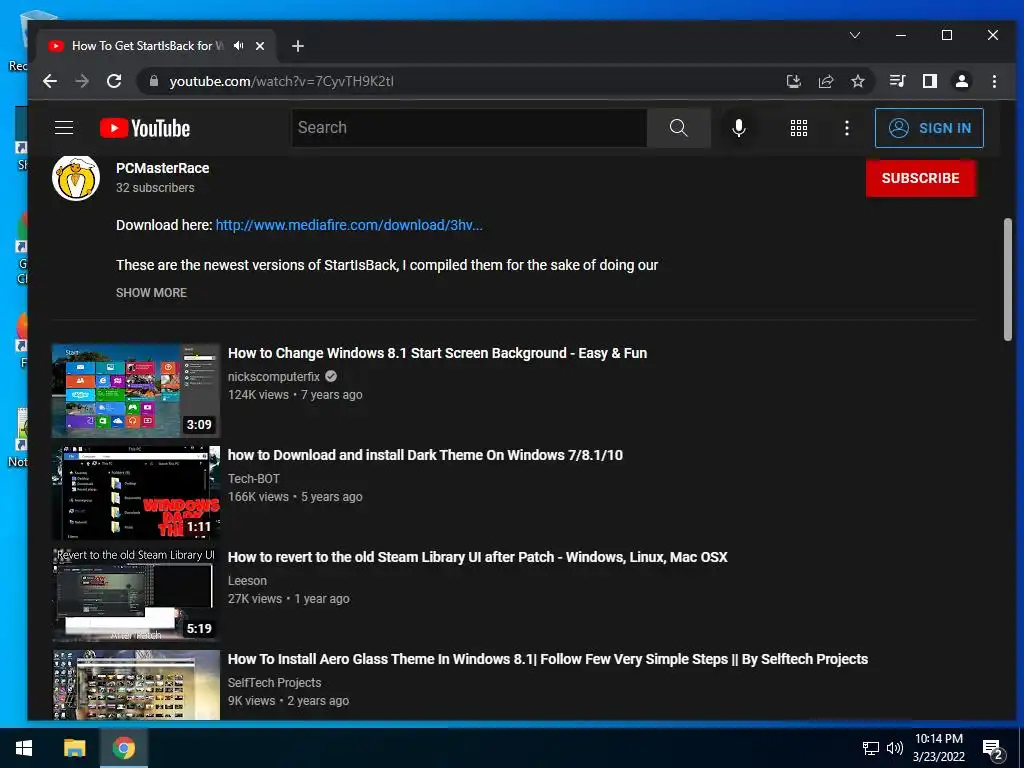Open YouTube settings three-dot menu
Viewport: 1024px width, 768px height.
847,128
